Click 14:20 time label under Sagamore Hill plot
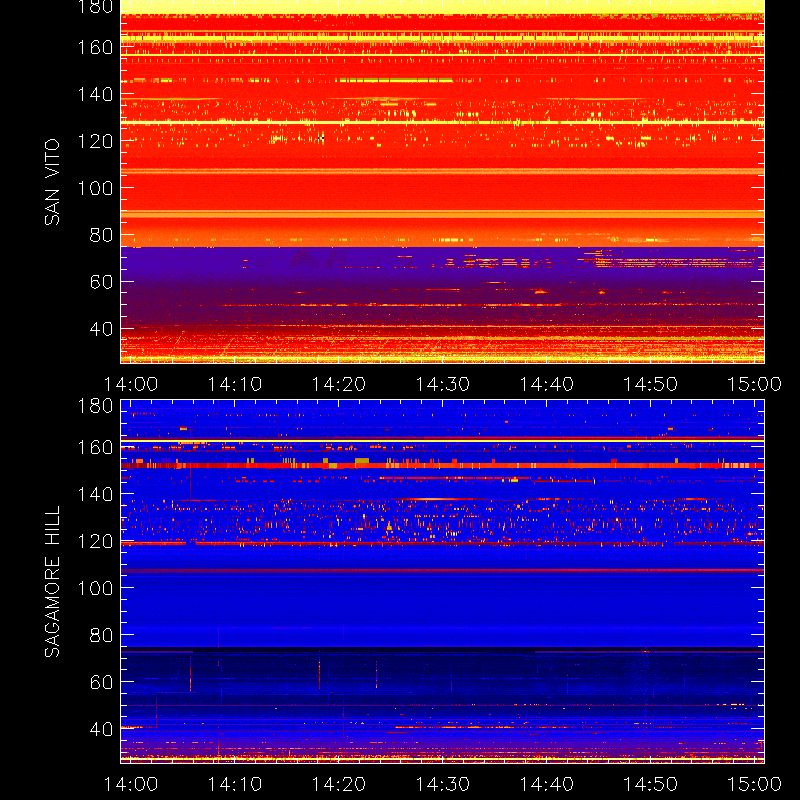 click(339, 784)
